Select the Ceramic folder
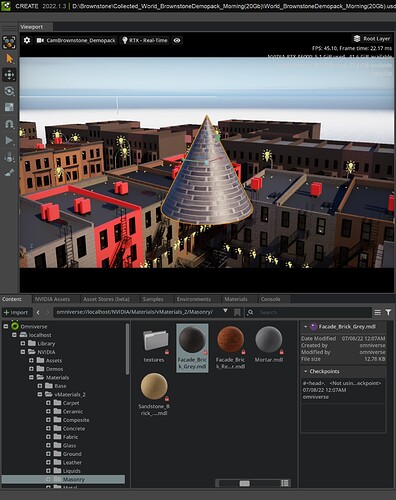396x500 pixels. (x=72, y=411)
